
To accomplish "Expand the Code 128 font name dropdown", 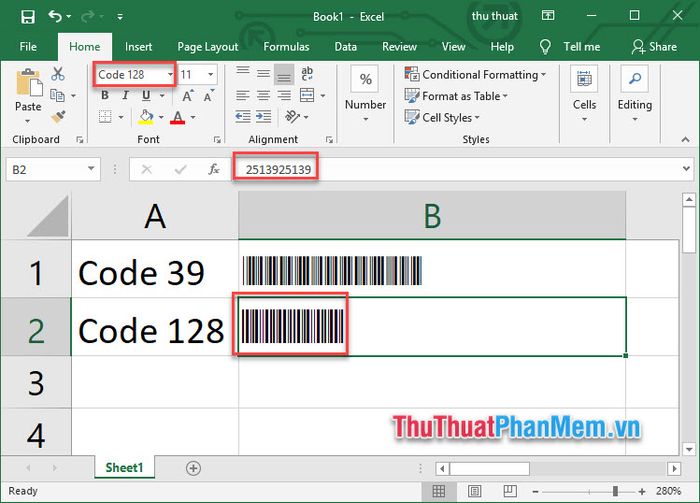I will 171,75.
